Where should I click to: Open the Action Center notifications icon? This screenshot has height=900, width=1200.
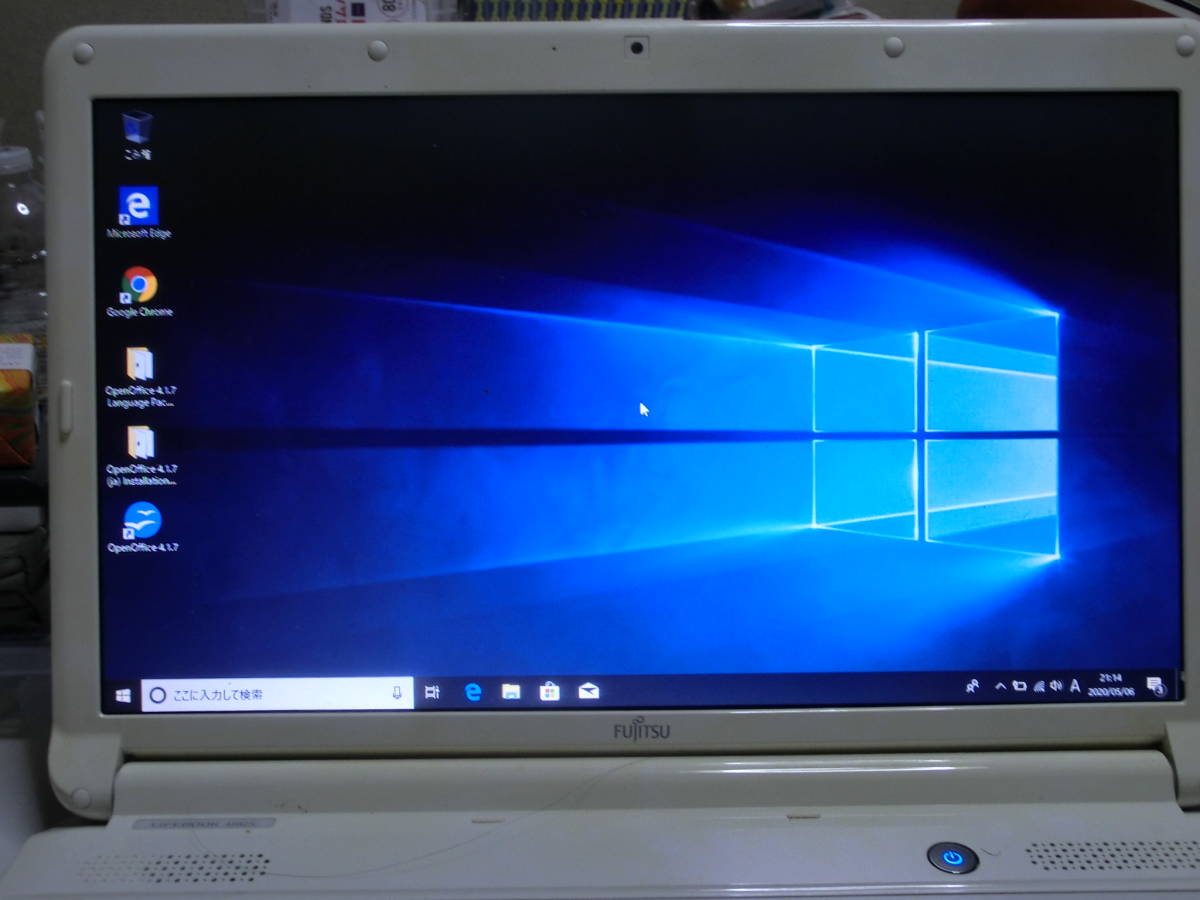[1156, 686]
